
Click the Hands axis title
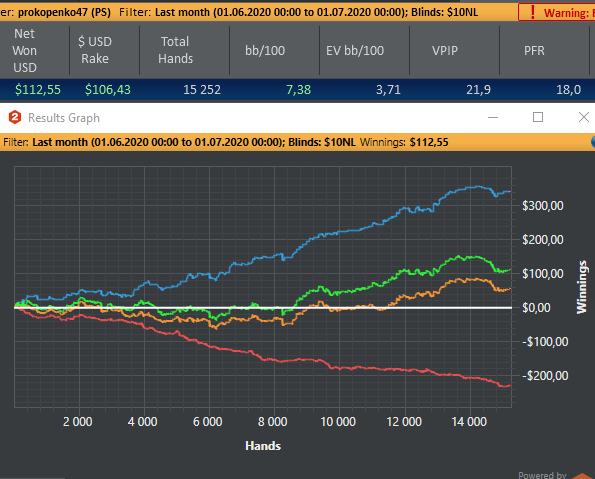coord(263,446)
